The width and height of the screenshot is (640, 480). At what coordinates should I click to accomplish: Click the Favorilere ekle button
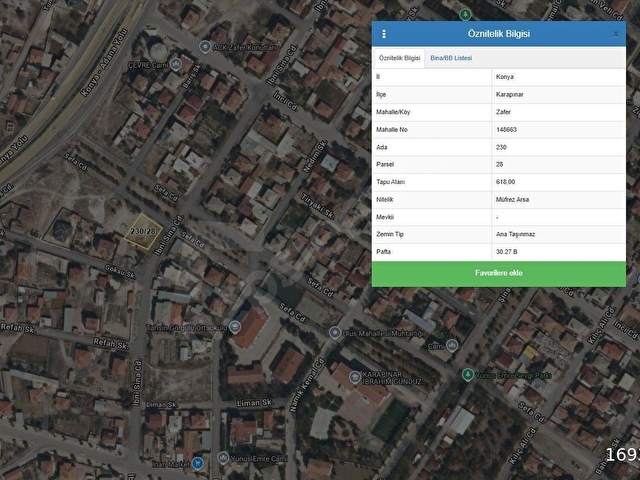click(498, 273)
